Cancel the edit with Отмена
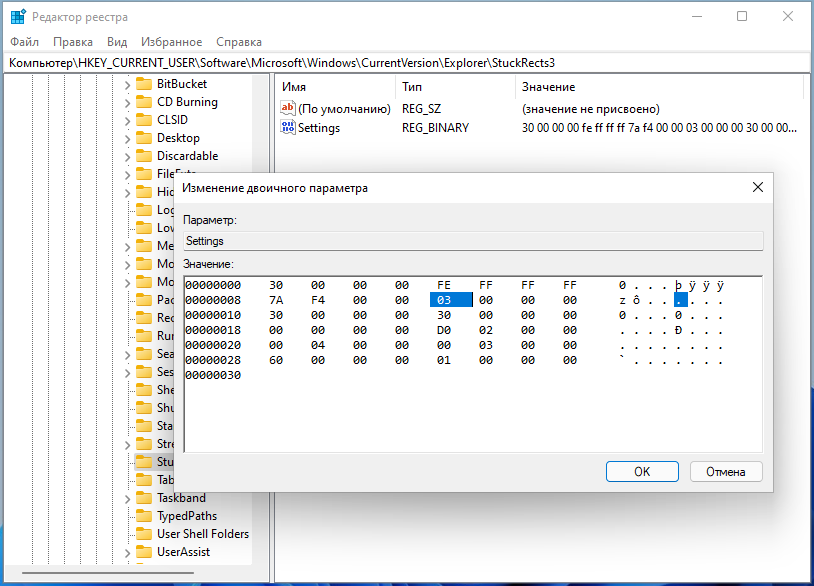The image size is (814, 586). click(726, 471)
